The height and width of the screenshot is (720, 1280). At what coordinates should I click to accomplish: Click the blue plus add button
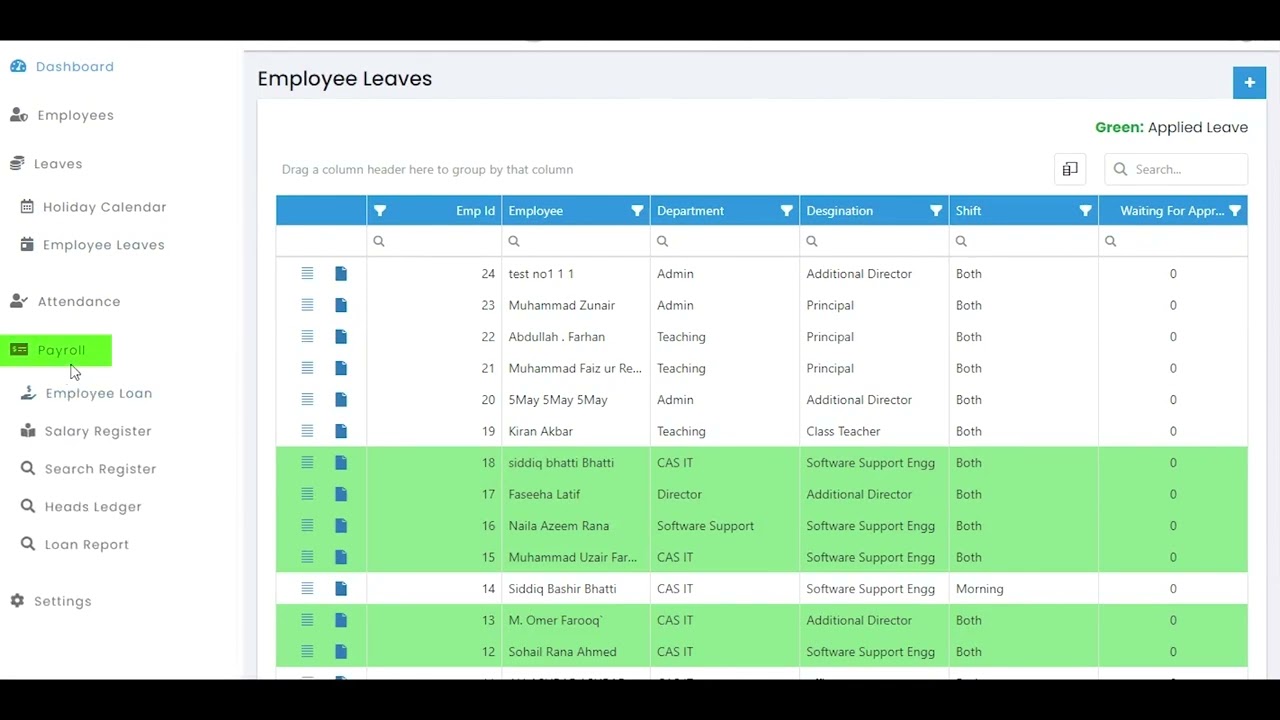1249,82
